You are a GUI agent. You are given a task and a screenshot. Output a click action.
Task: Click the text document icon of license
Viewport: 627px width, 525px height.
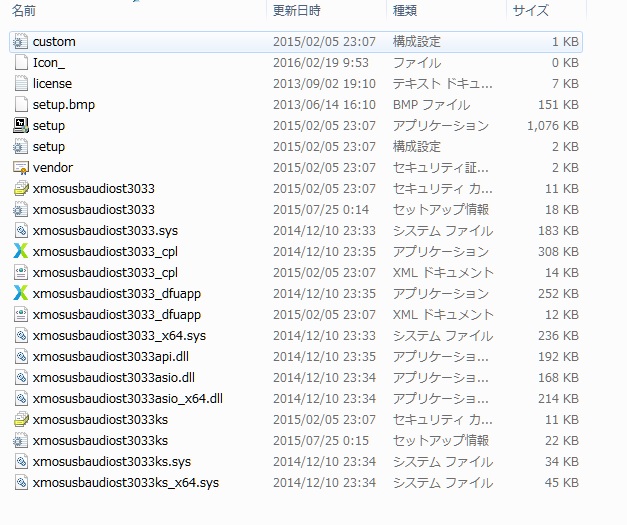click(21, 84)
